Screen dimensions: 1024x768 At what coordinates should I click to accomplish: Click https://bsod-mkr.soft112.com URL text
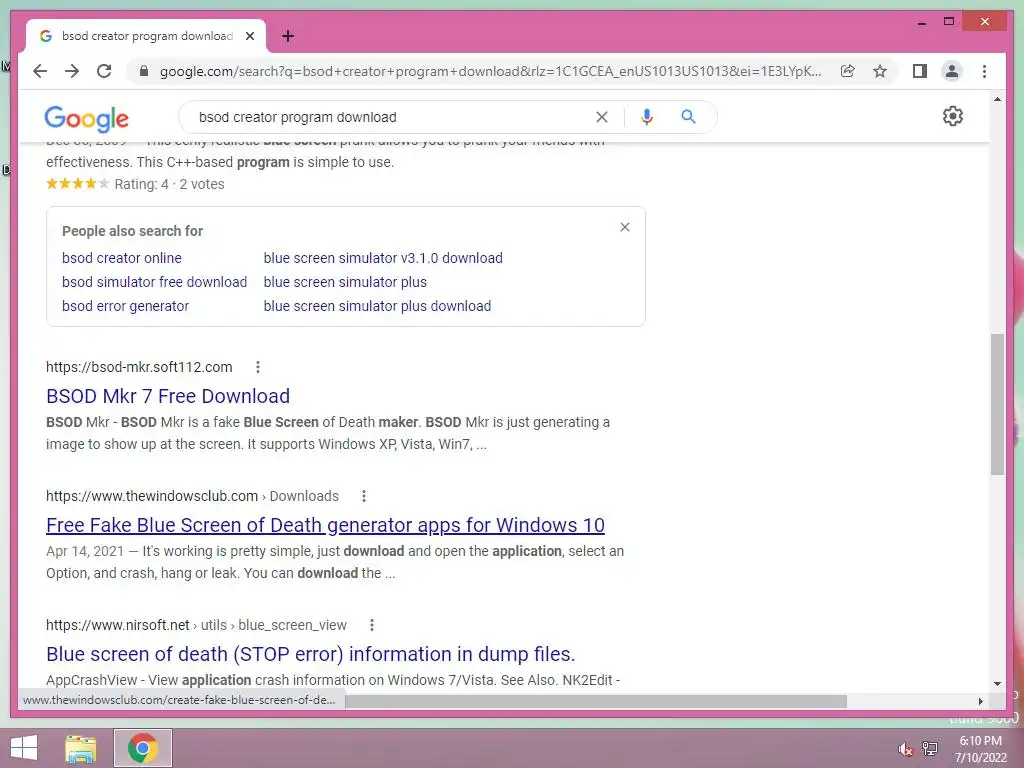pos(139,367)
